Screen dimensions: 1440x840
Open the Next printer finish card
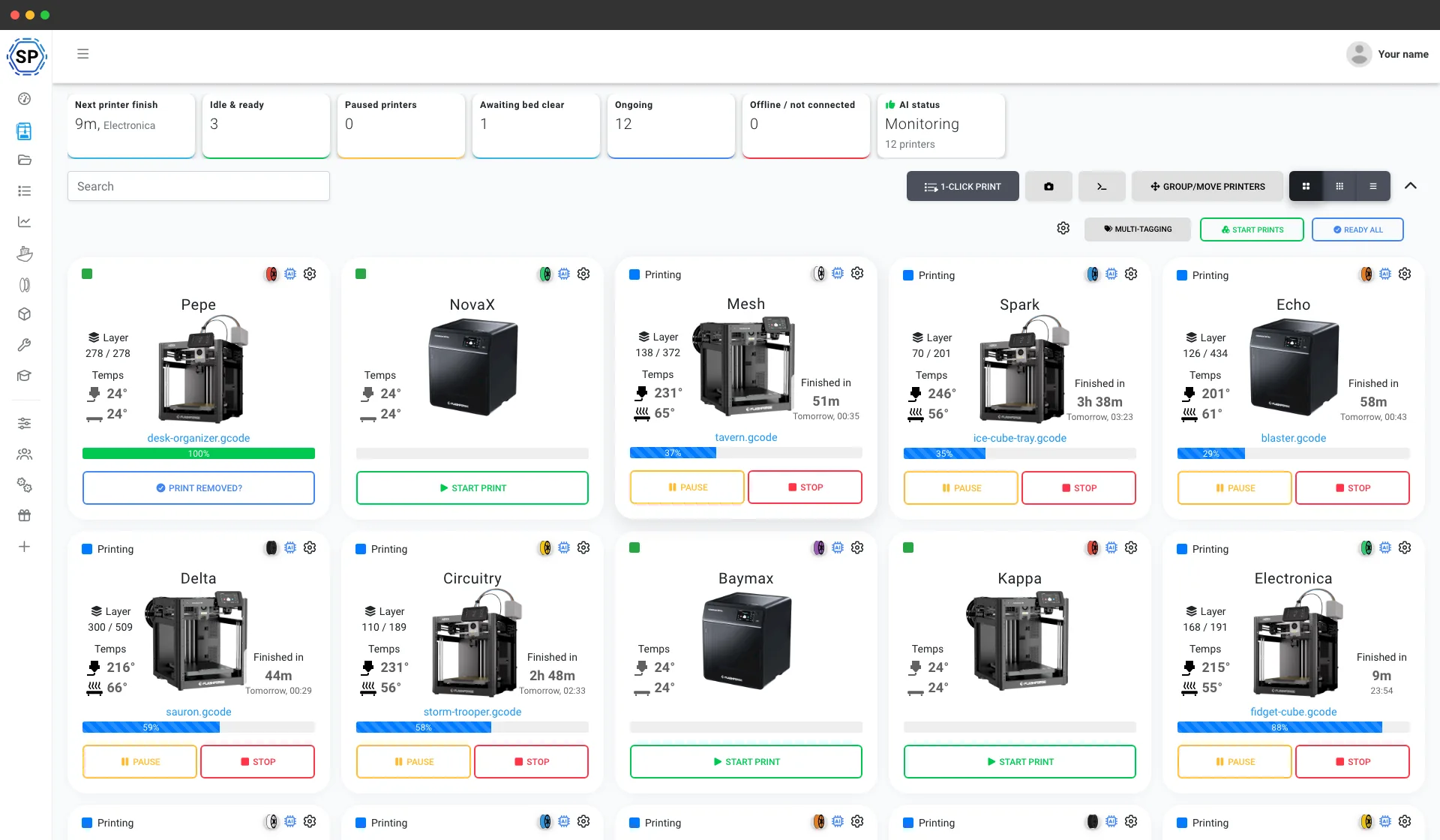[131, 125]
